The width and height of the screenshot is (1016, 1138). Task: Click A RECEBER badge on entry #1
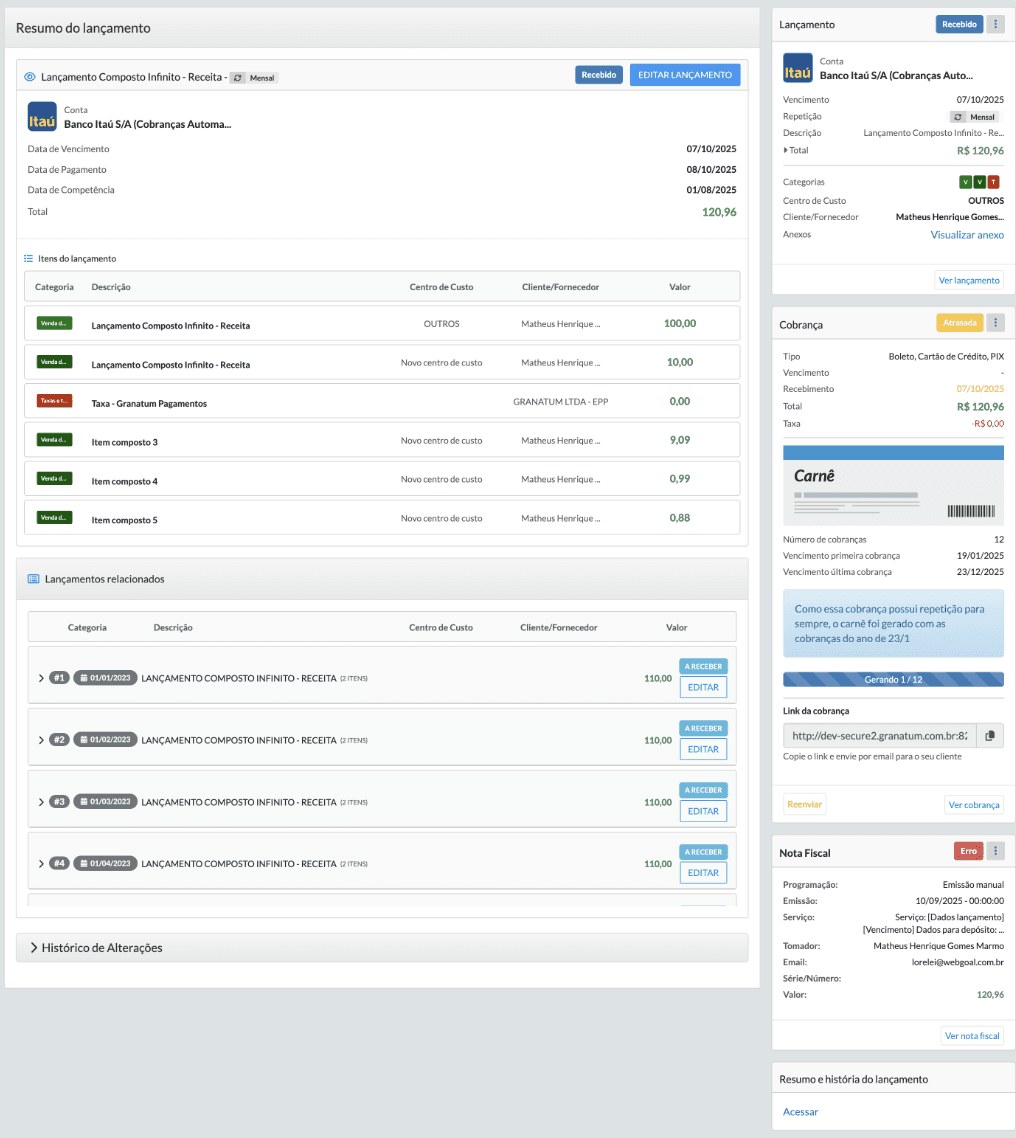click(703, 666)
